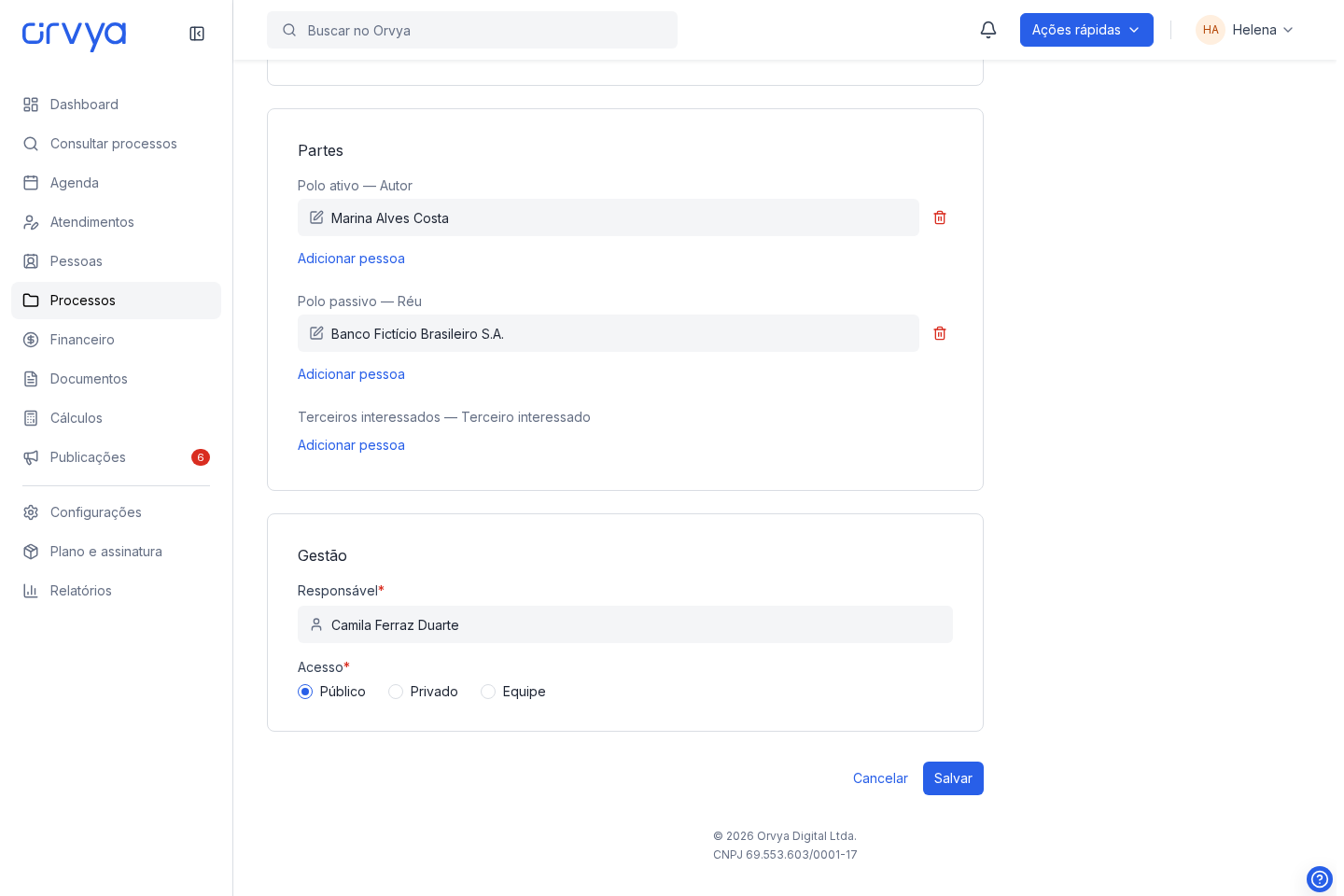Select Equipe access option
Viewport: 1344px width, 896px height.
coord(488,692)
